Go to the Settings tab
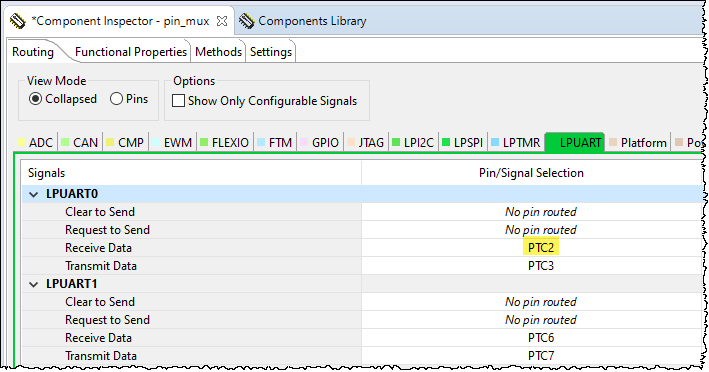 (271, 52)
